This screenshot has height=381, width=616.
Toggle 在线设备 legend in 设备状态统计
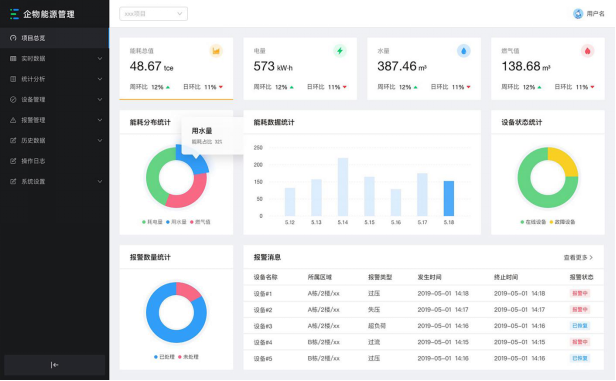pyautogui.click(x=533, y=222)
